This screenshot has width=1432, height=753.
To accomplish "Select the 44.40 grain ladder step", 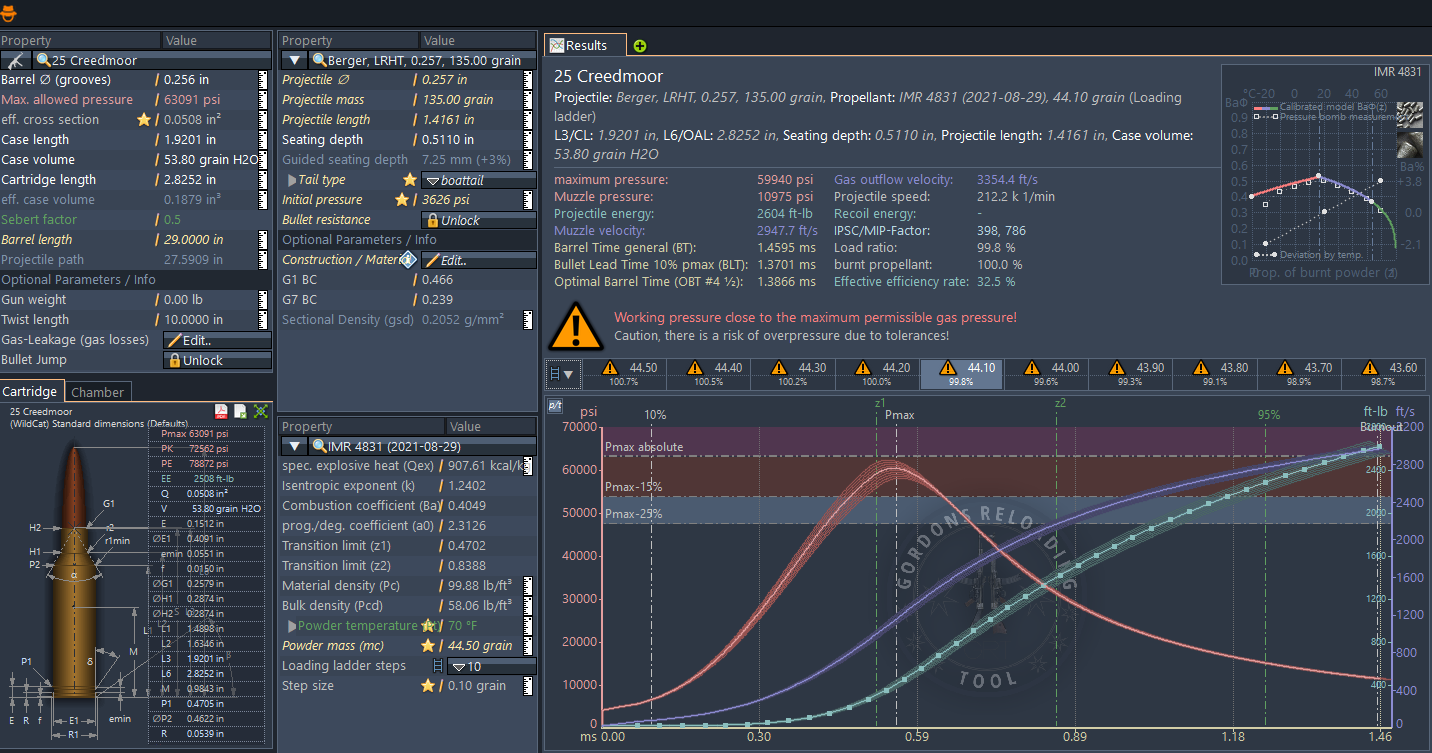I will 709,374.
